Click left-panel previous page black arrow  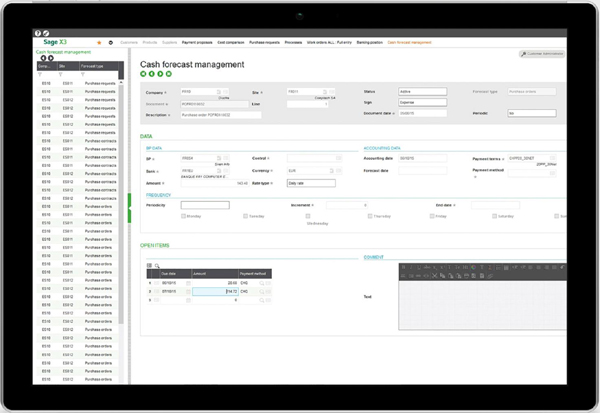tap(43, 58)
